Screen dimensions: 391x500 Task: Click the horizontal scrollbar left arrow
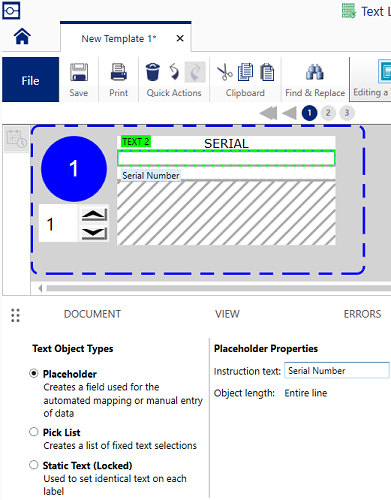[x=40, y=288]
